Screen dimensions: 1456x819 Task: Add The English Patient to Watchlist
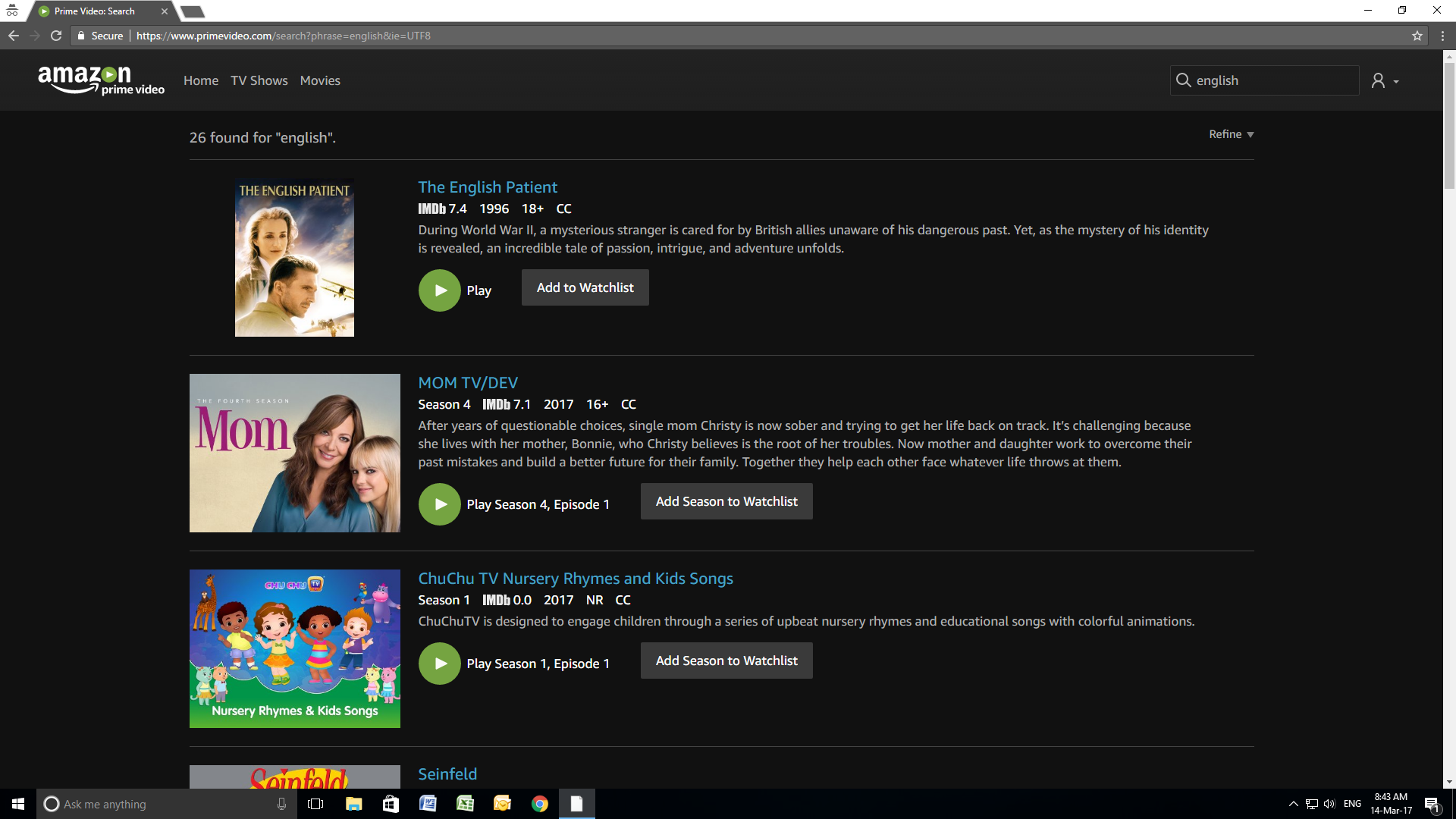[x=585, y=287]
